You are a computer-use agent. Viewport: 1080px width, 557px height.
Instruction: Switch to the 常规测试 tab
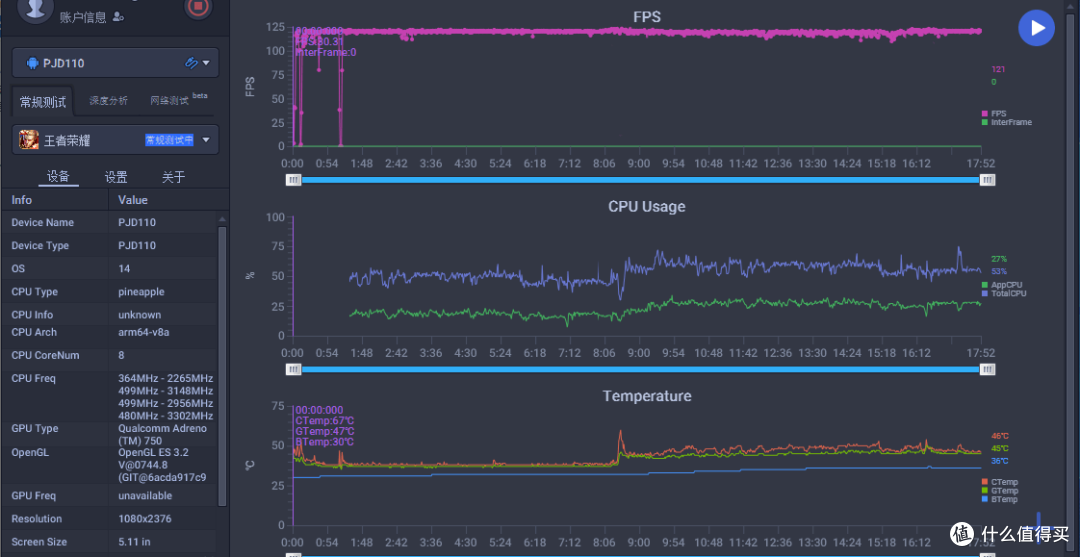click(43, 102)
